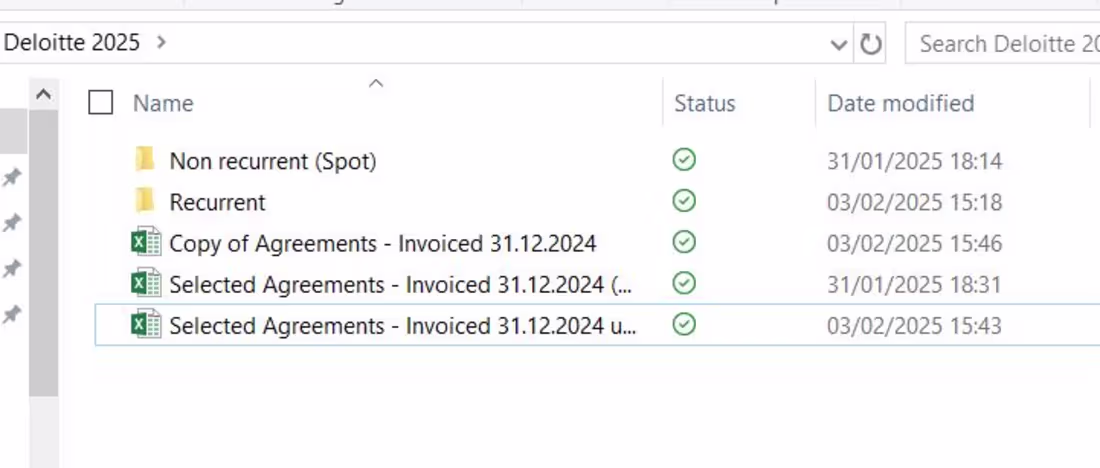This screenshot has height=468, width=1100.
Task: Click the Non recurrent (Spot) folder icon
Action: [x=146, y=160]
